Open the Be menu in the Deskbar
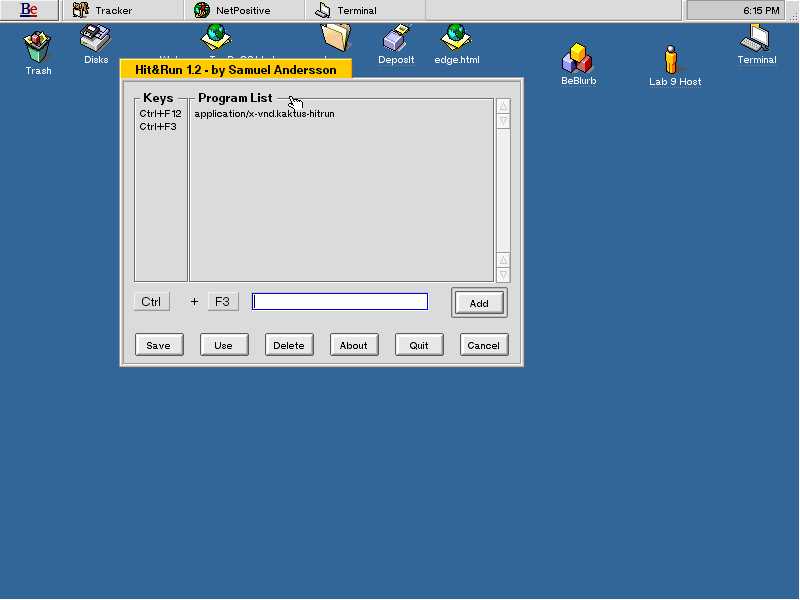Screen dimensions: 800x600 pos(29,10)
